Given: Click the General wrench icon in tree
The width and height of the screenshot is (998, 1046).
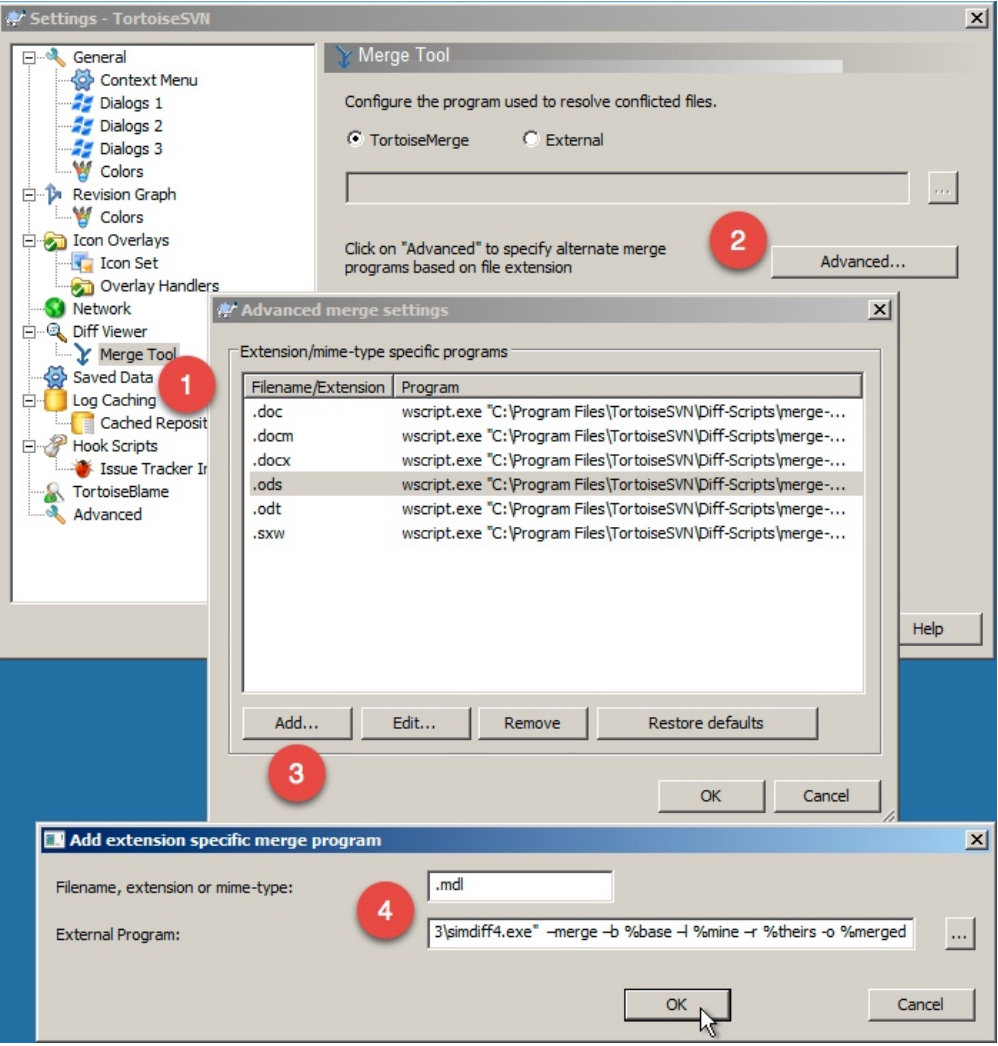Looking at the screenshot, I should 55,57.
